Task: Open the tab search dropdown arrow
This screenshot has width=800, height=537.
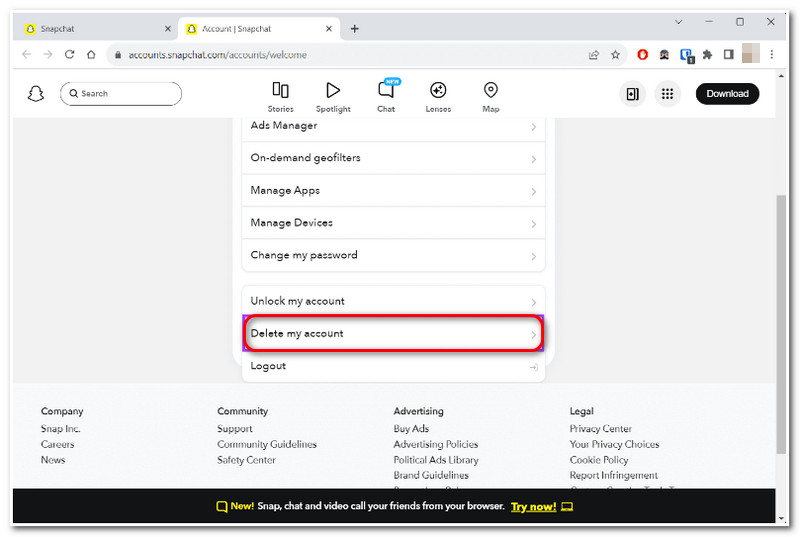Action: coord(679,22)
